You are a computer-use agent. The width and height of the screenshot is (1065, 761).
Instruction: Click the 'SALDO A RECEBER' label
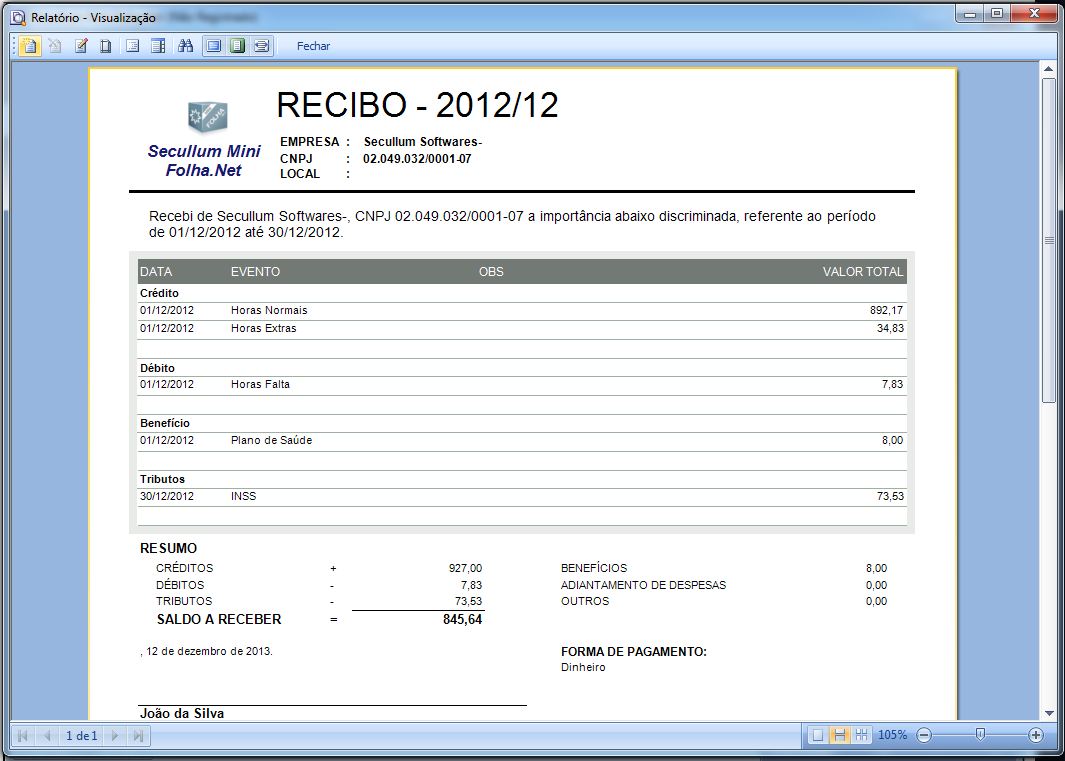point(219,620)
